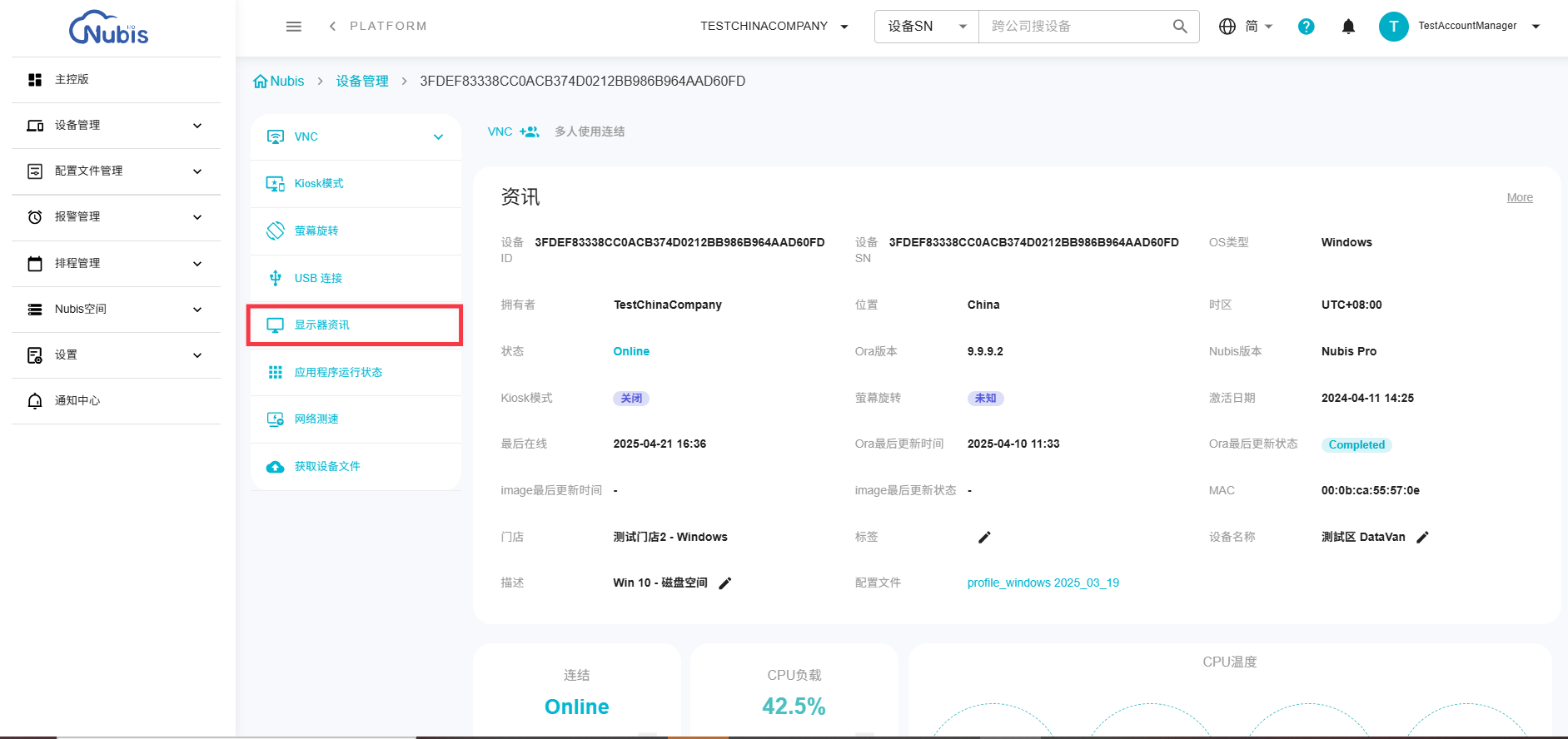This screenshot has width=1568, height=739.
Task: Select 主控版 in the sidebar
Action: (x=116, y=80)
